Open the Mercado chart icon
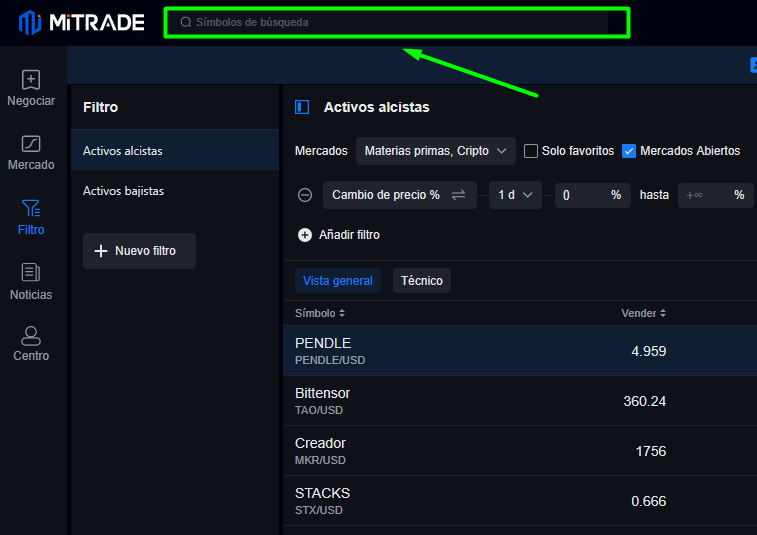 pos(31,144)
